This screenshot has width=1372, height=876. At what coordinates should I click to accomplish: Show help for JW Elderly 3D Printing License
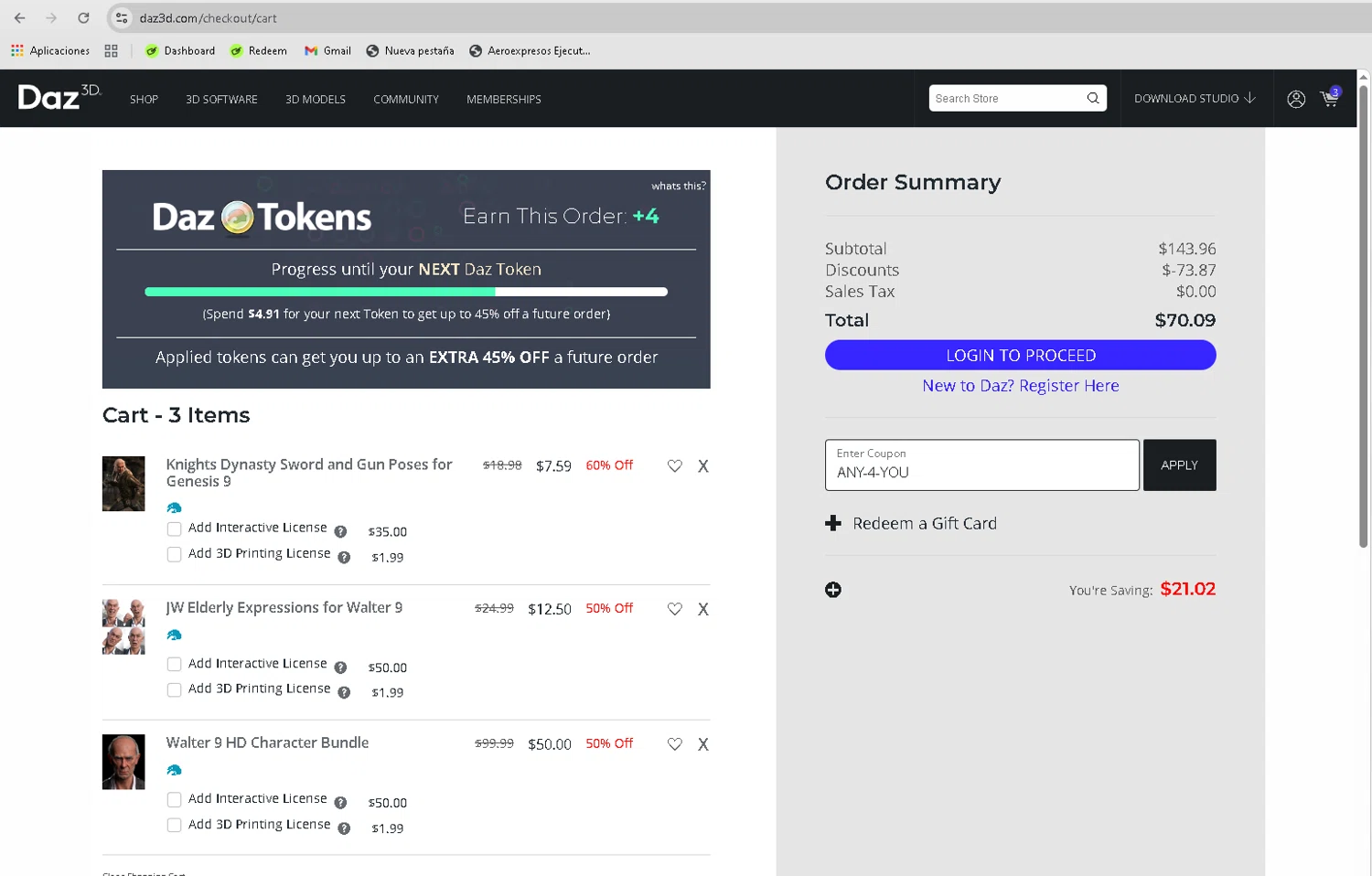(x=344, y=692)
